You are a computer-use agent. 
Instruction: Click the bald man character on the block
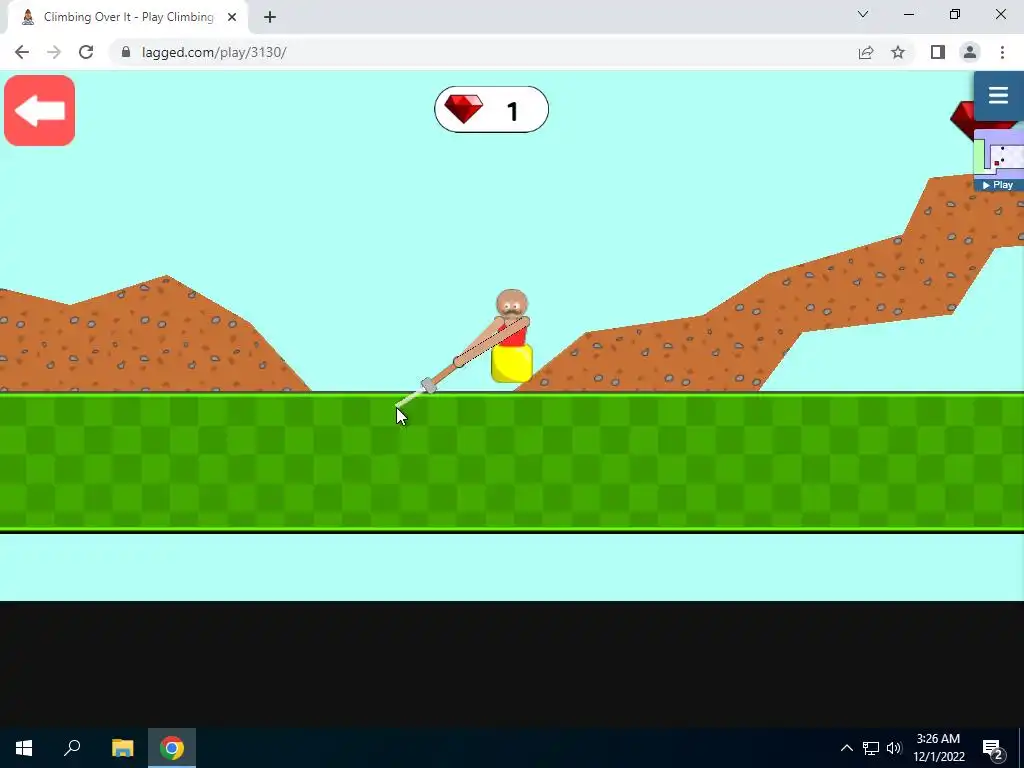(x=512, y=336)
